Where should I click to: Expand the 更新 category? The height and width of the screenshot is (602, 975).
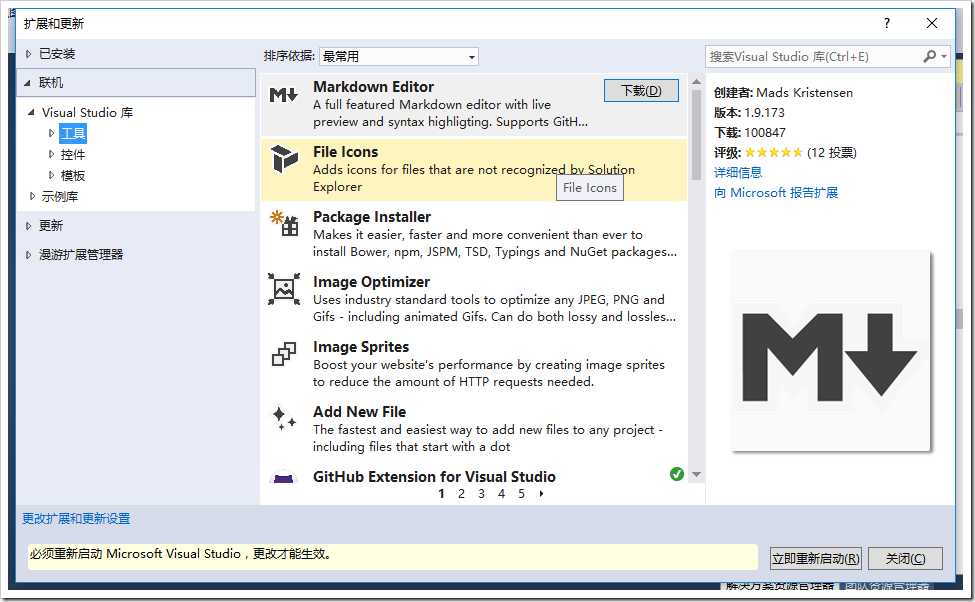(28, 226)
